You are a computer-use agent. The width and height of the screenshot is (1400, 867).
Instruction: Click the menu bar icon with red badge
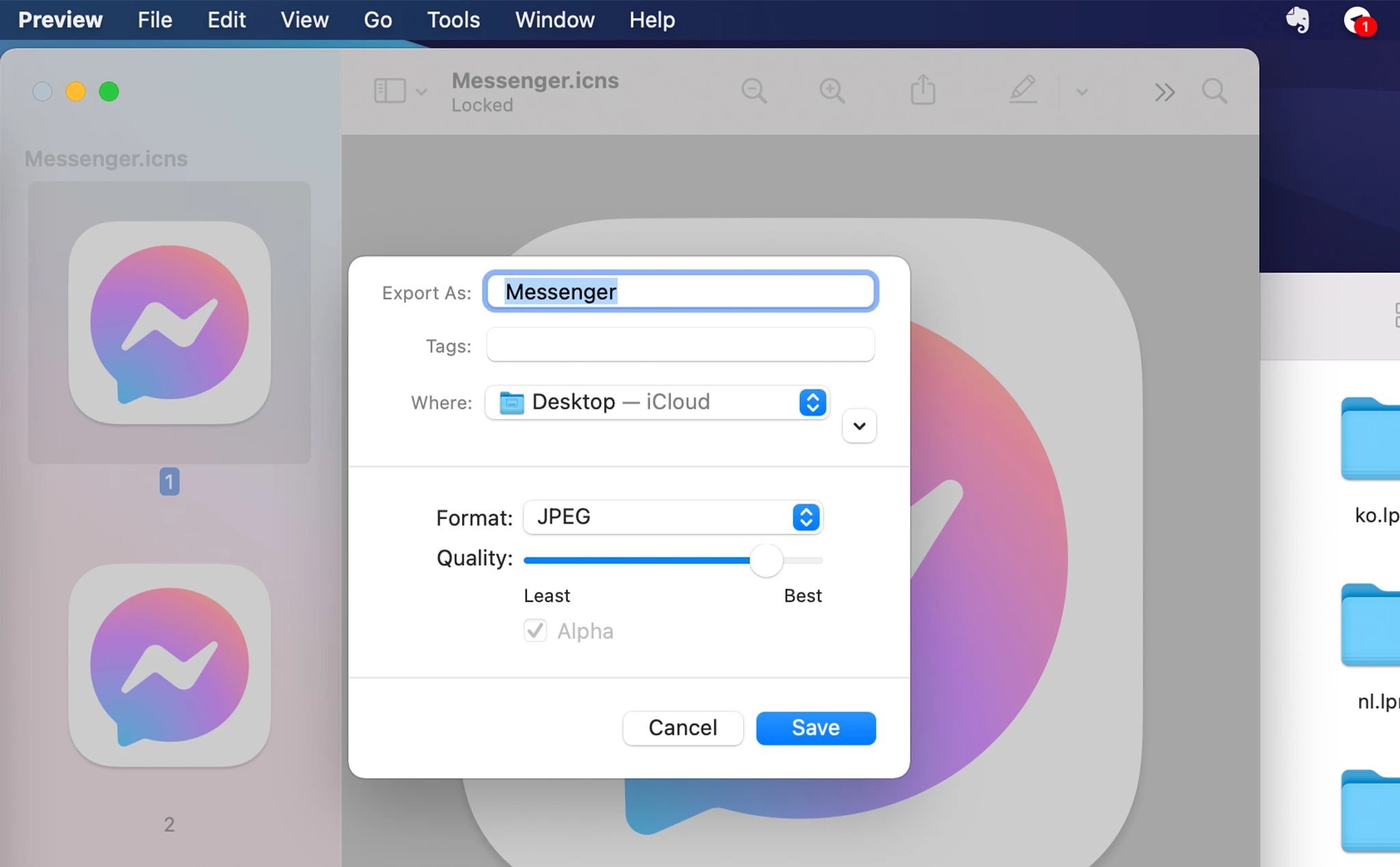(x=1359, y=21)
